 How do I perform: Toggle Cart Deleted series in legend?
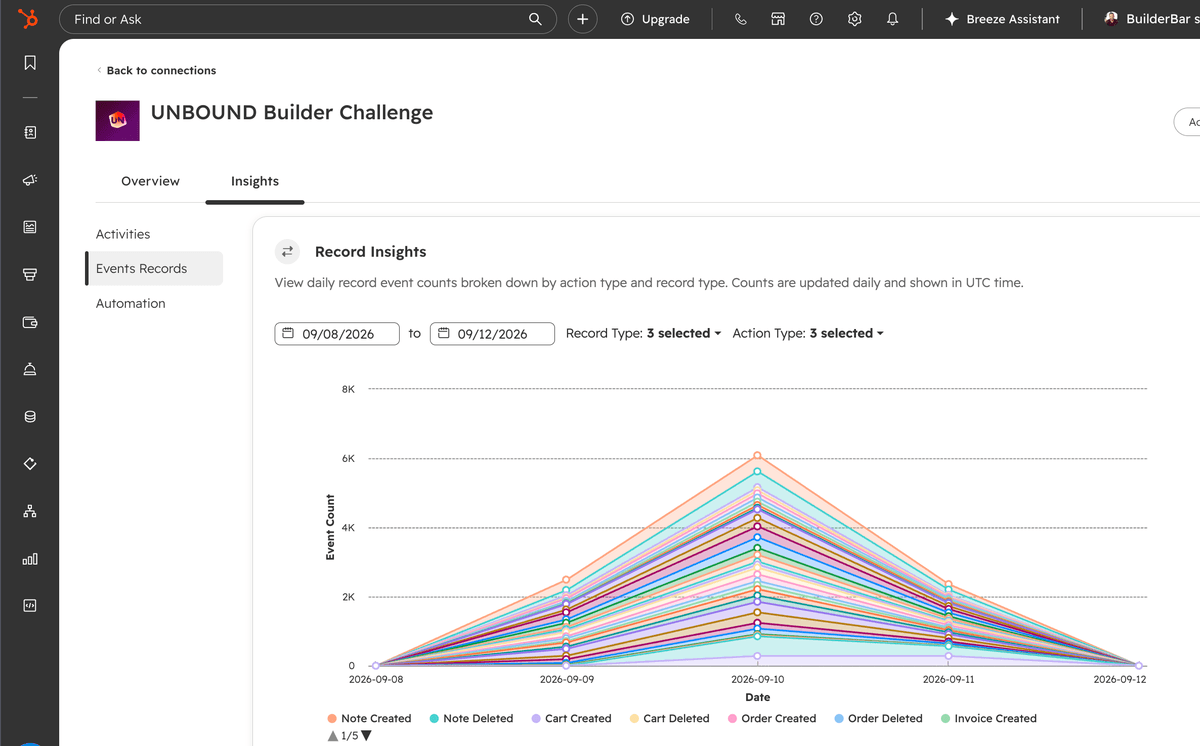coord(669,718)
